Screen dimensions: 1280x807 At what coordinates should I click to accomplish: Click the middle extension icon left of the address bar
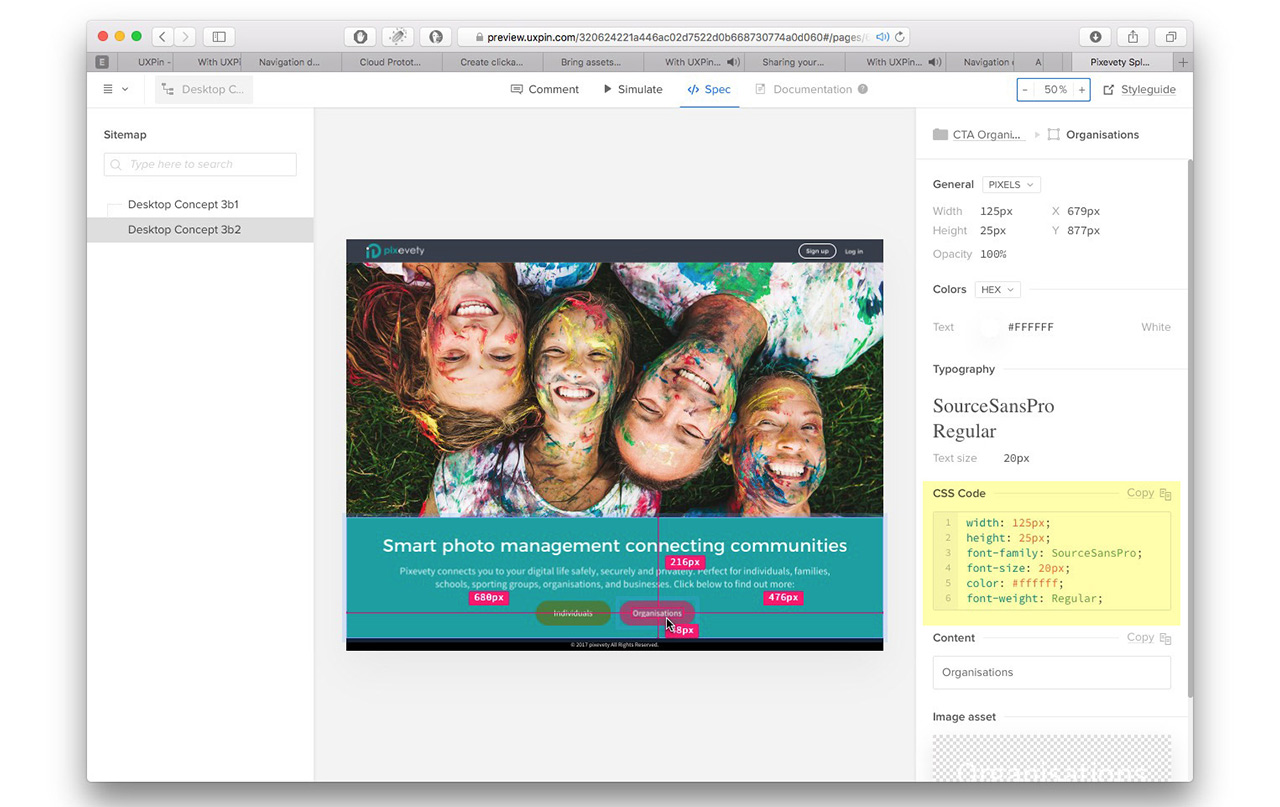[x=398, y=37]
